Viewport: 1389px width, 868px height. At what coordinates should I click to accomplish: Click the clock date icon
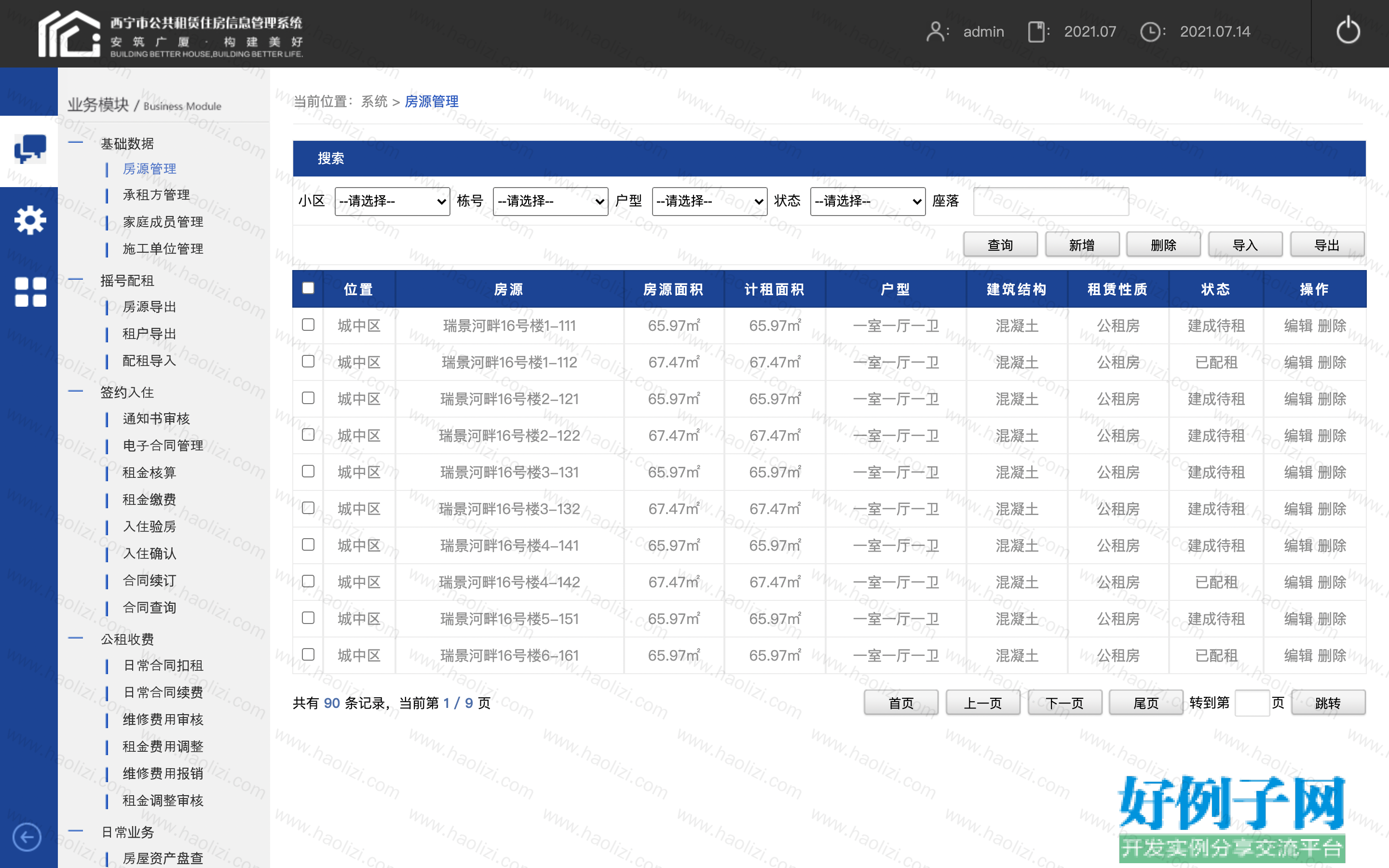click(1150, 31)
